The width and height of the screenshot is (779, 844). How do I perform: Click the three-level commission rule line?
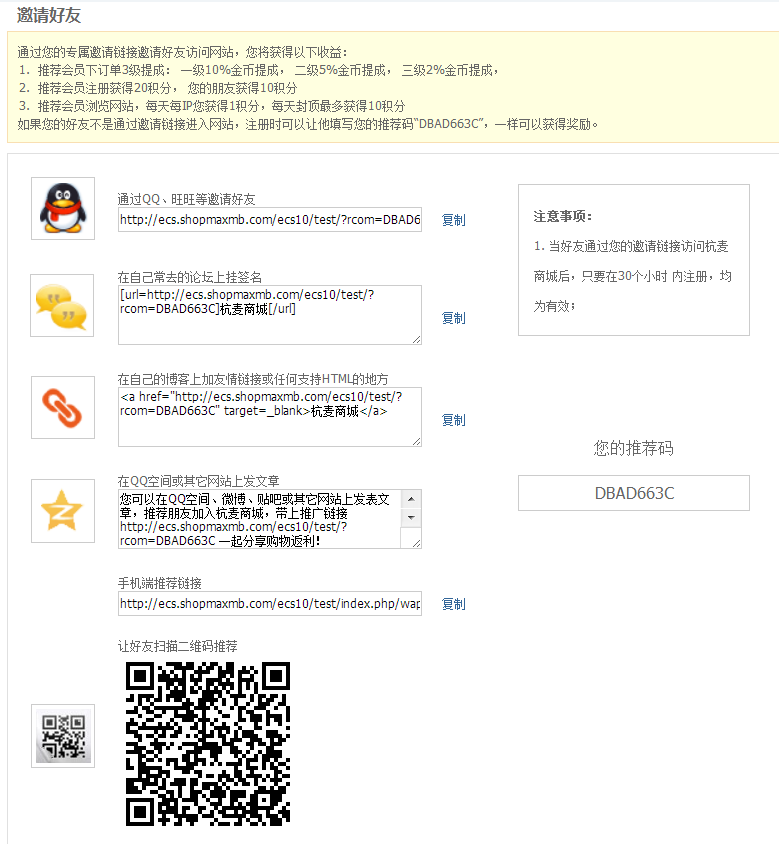pos(259,70)
